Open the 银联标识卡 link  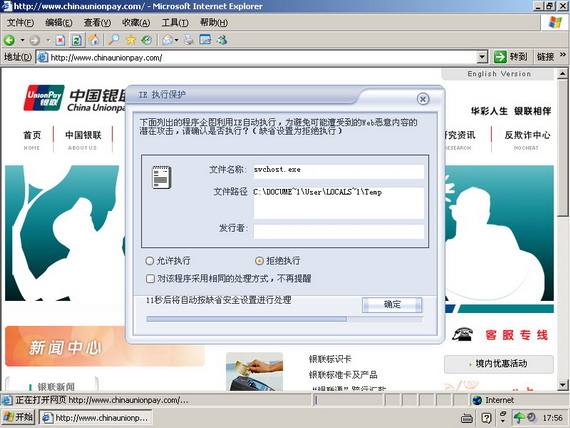[x=330, y=359]
